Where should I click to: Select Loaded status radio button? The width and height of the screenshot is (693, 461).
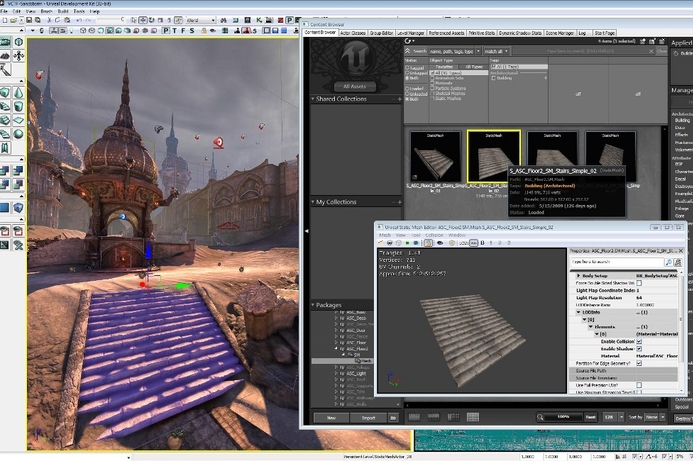click(x=407, y=89)
